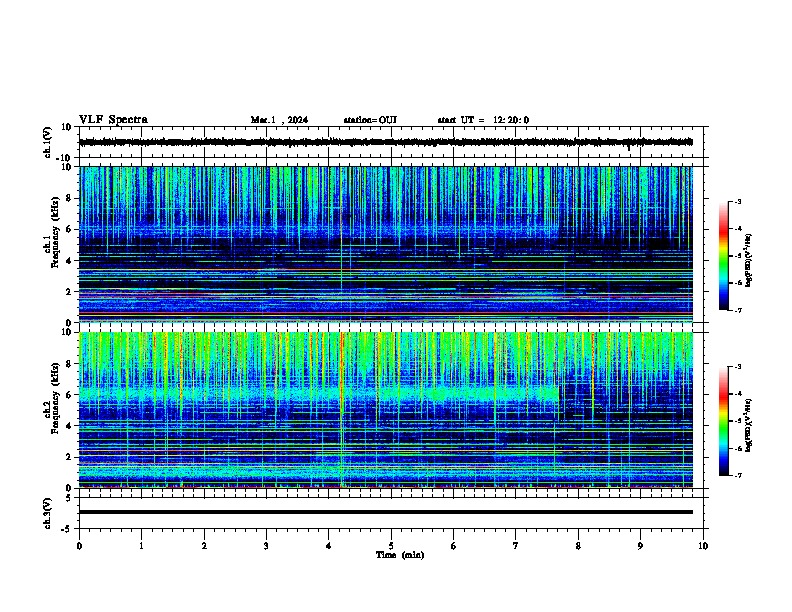Viewport: 792px width, 612px height.
Task: Click the ch.1 "Frequency (kHz)" axis label
Action: [55, 232]
